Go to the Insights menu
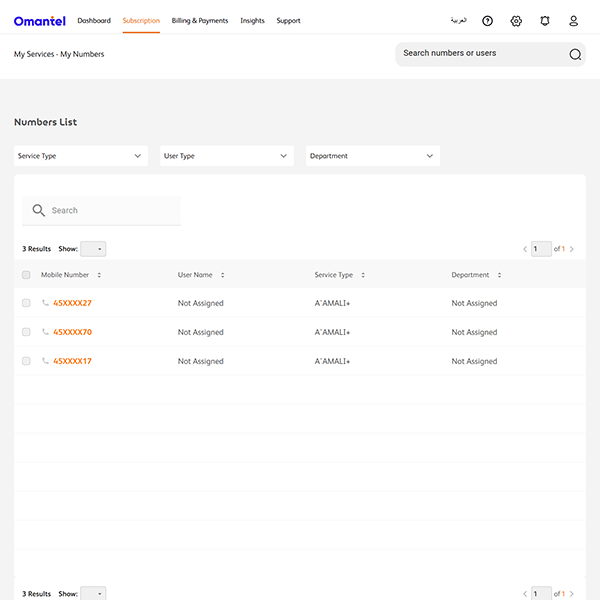 (x=252, y=21)
